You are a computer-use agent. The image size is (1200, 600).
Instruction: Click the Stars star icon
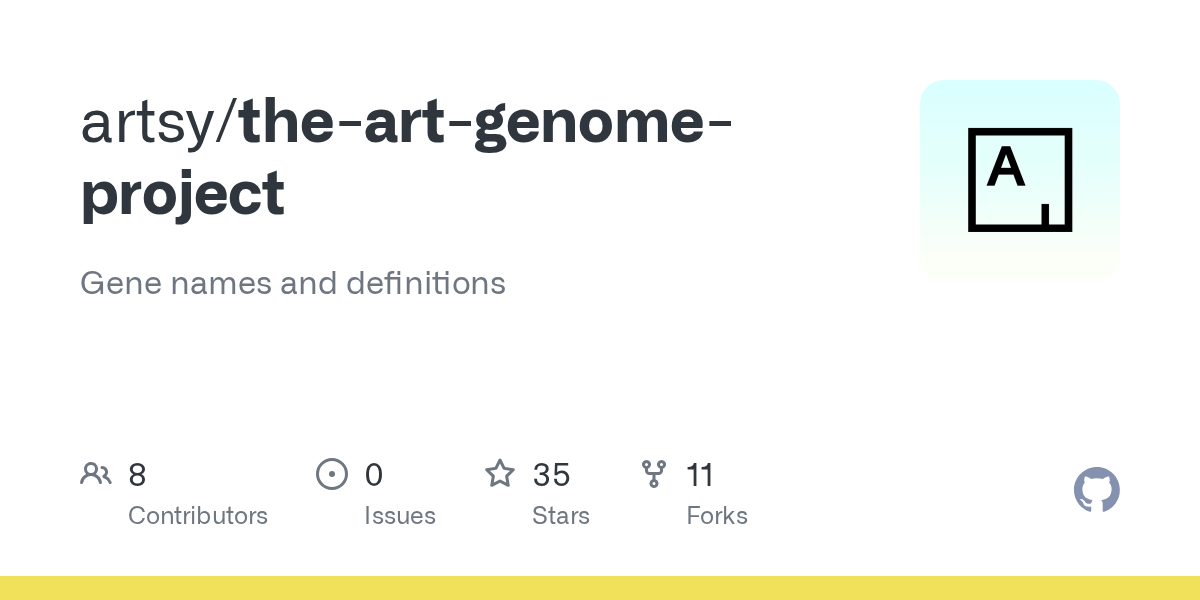point(500,473)
